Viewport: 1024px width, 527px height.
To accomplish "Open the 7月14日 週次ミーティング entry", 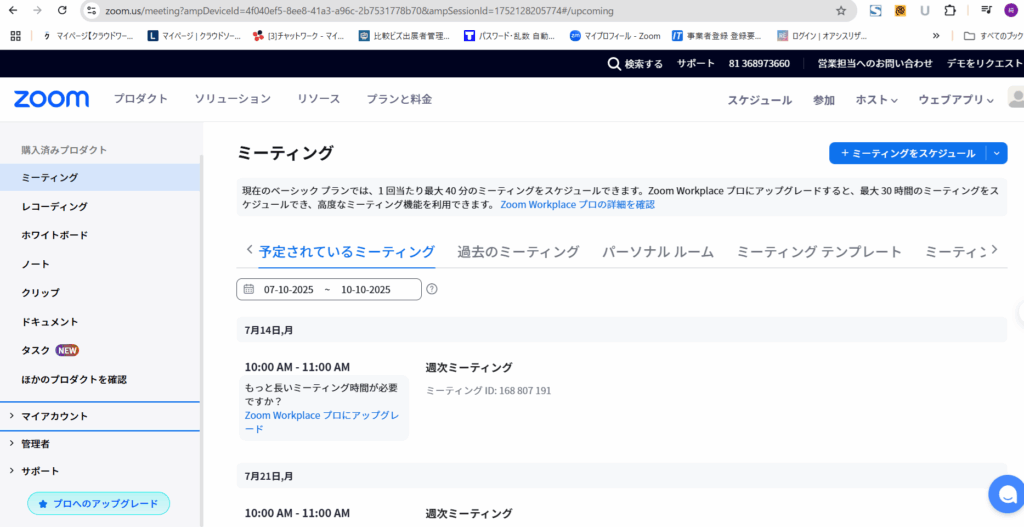I will point(469,367).
